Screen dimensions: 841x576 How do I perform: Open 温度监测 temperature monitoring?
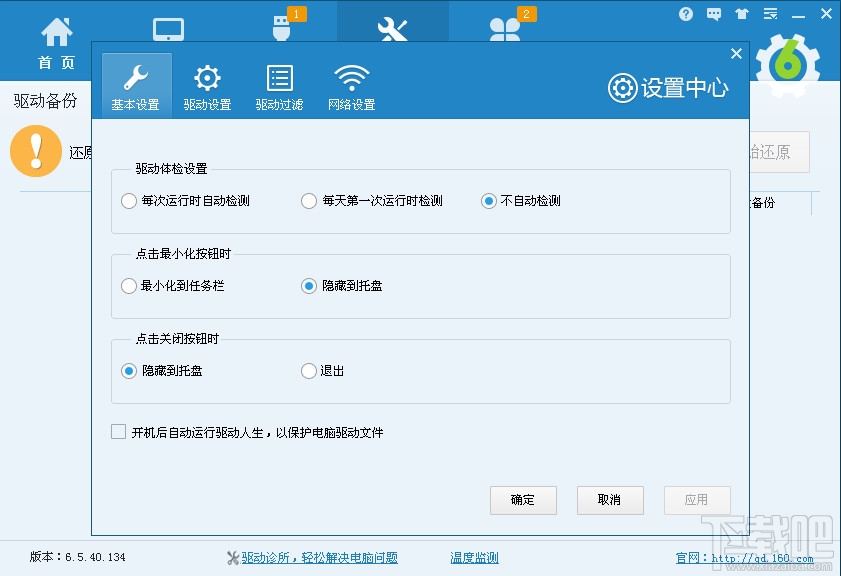[x=472, y=558]
